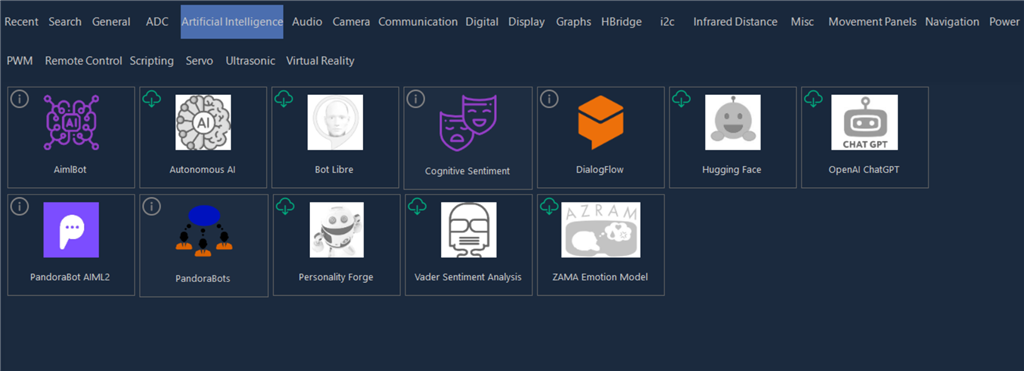Click the Bot Libre label
Image resolution: width=1024 pixels, height=371 pixels.
(334, 170)
